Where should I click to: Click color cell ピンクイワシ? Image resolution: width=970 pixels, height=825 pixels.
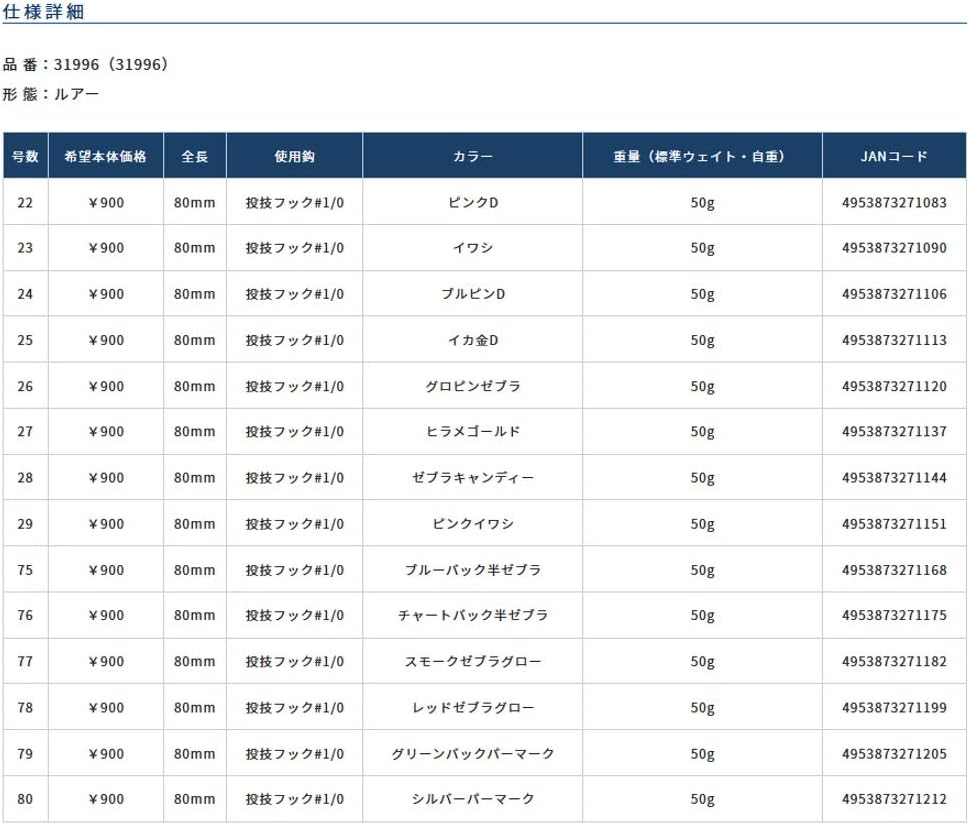point(473,524)
